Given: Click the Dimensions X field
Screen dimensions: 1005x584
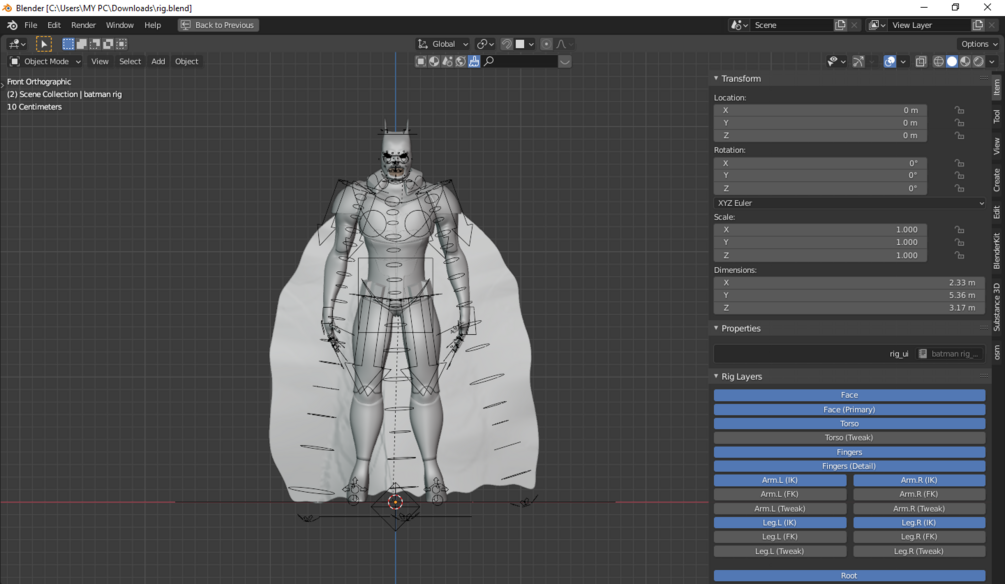Looking at the screenshot, I should [x=850, y=283].
